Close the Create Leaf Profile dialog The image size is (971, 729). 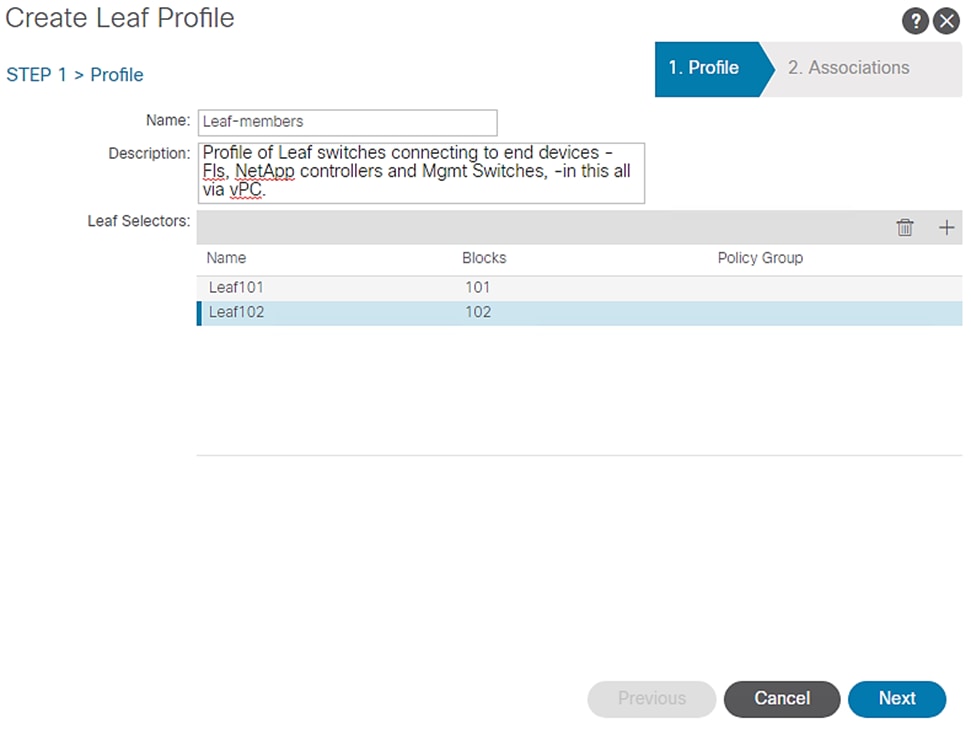(946, 21)
